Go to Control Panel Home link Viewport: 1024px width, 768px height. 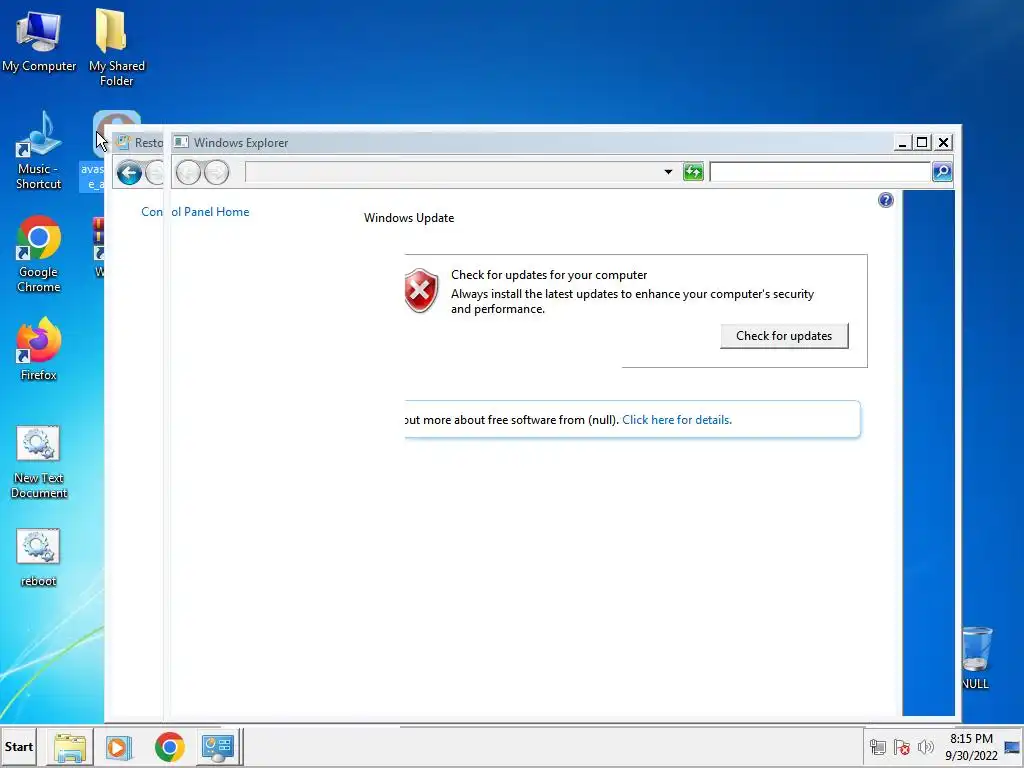195,212
